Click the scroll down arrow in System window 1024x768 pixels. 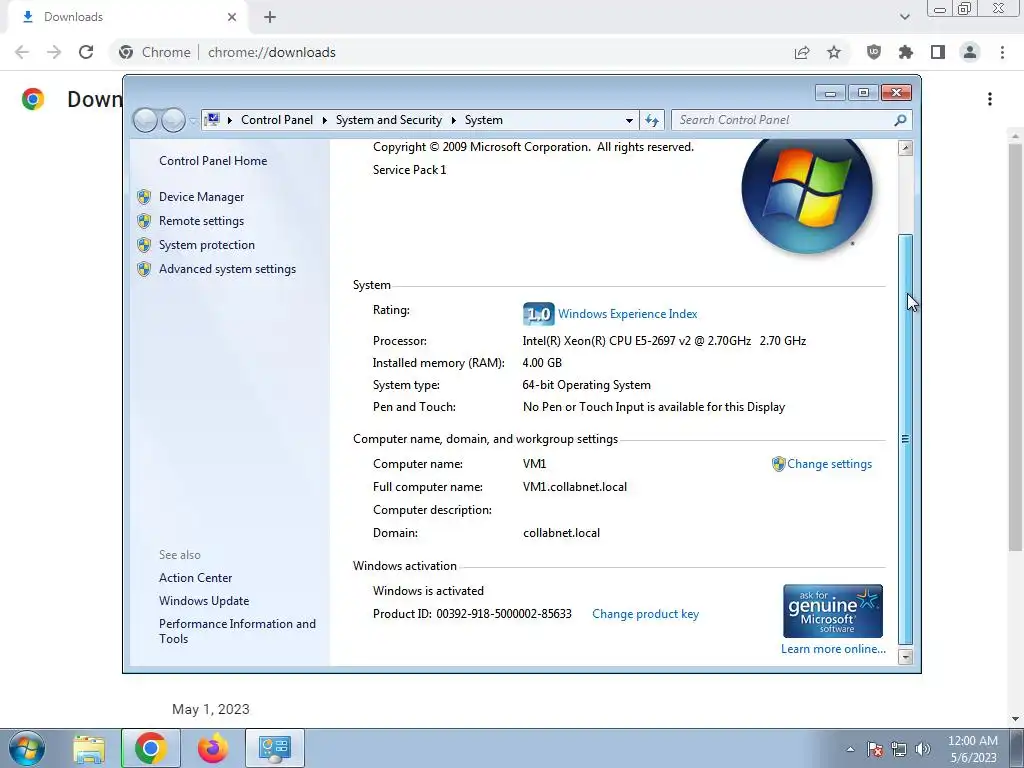pos(905,657)
